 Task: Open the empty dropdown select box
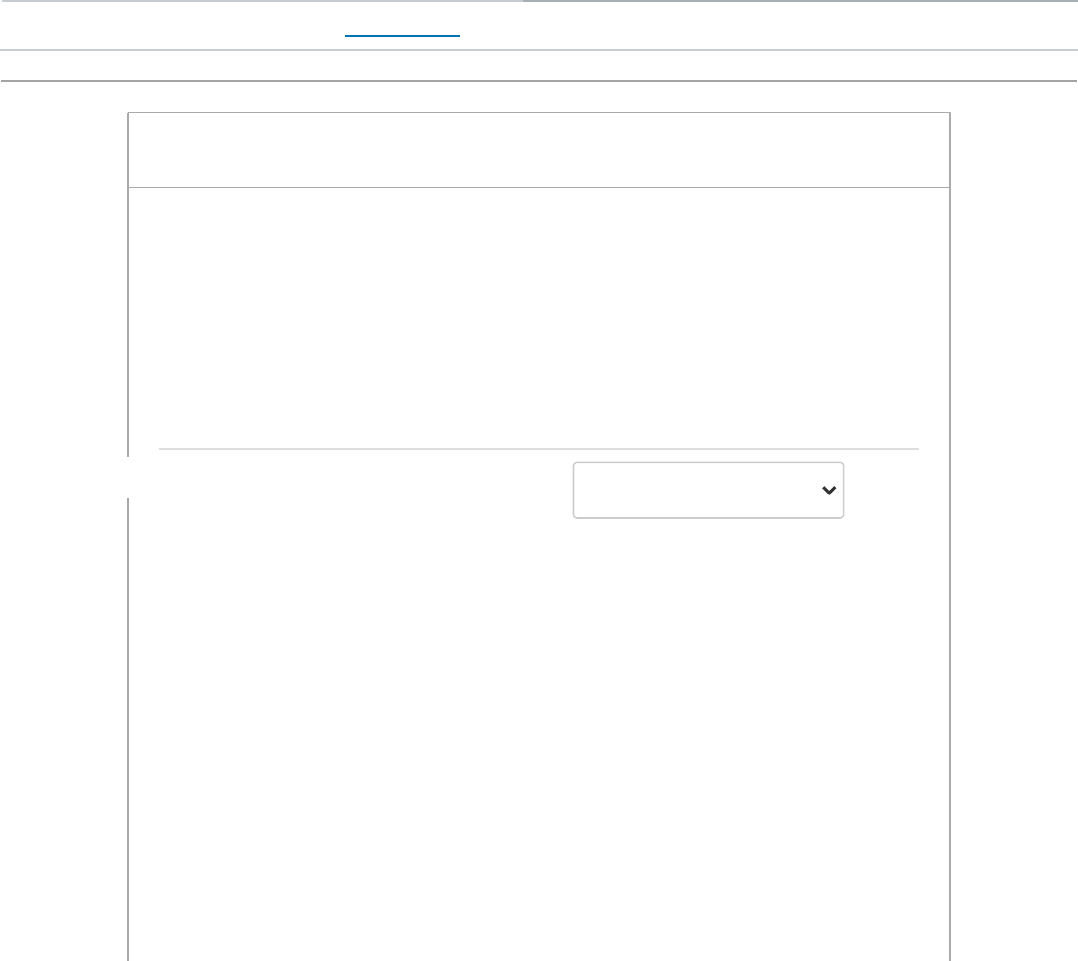[x=708, y=490]
